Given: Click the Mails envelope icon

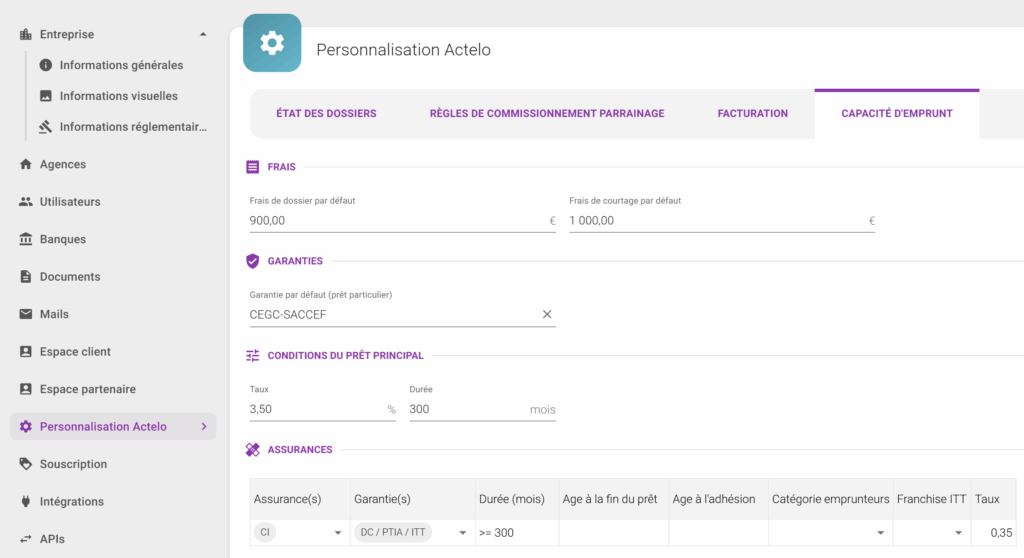Looking at the screenshot, I should [x=25, y=314].
